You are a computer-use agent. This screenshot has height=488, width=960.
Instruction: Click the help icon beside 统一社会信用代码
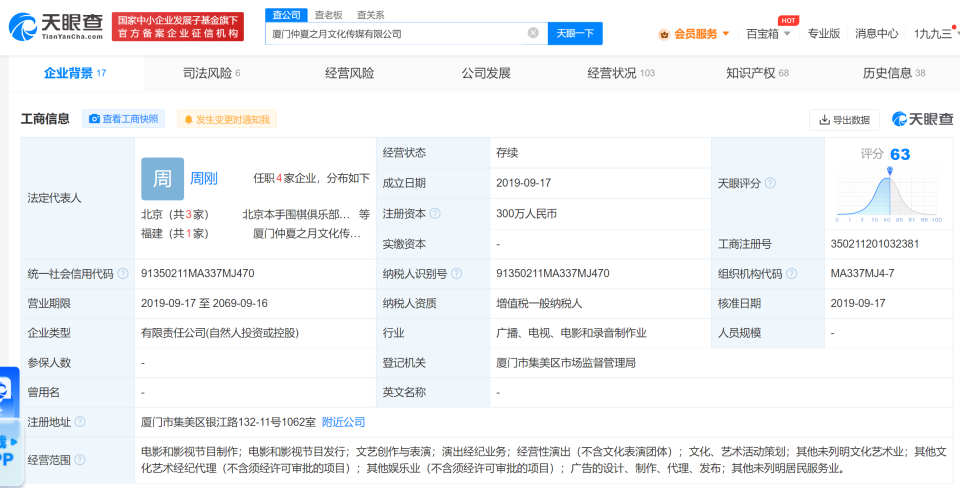pyautogui.click(x=122, y=273)
